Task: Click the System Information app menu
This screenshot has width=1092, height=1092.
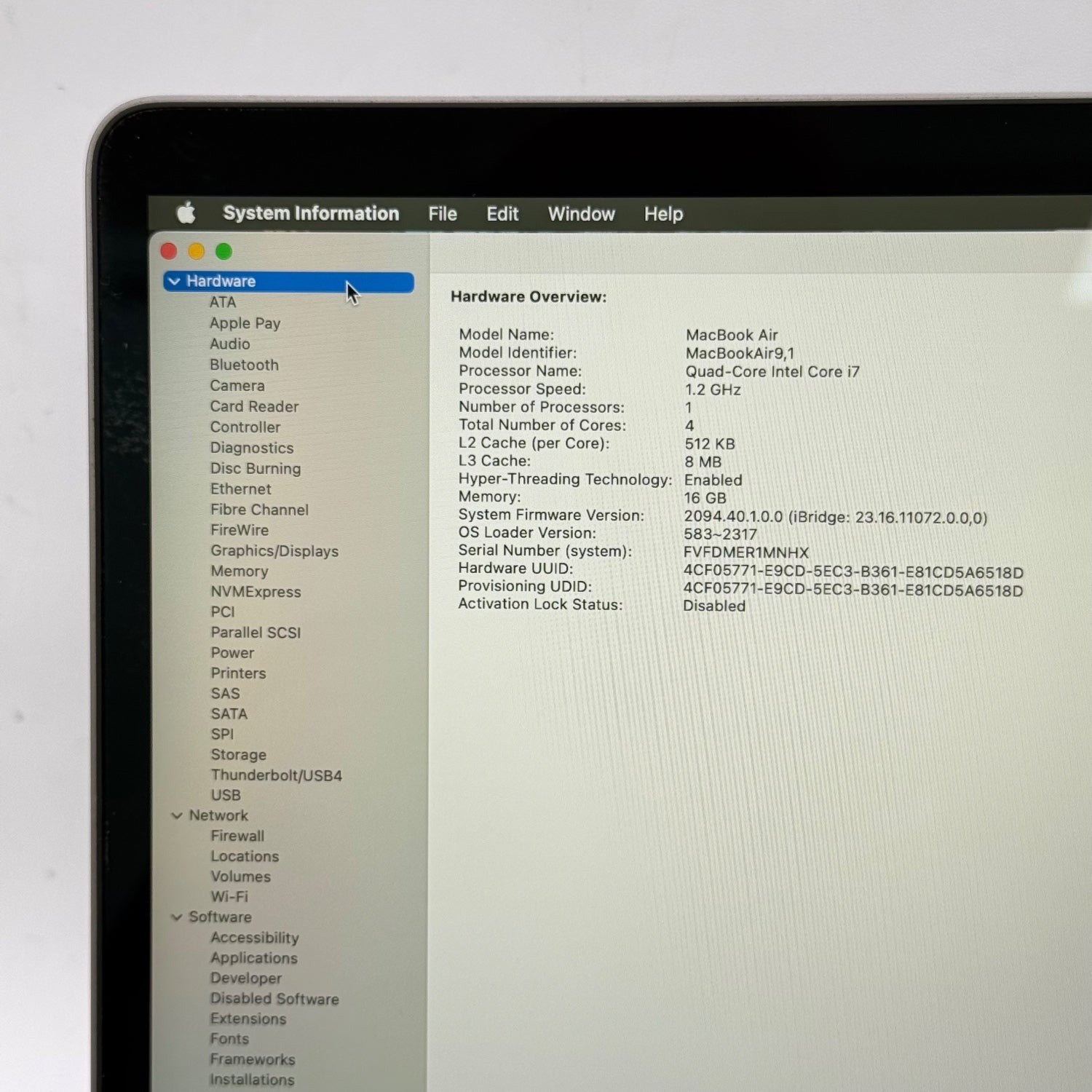Action: coord(311,213)
